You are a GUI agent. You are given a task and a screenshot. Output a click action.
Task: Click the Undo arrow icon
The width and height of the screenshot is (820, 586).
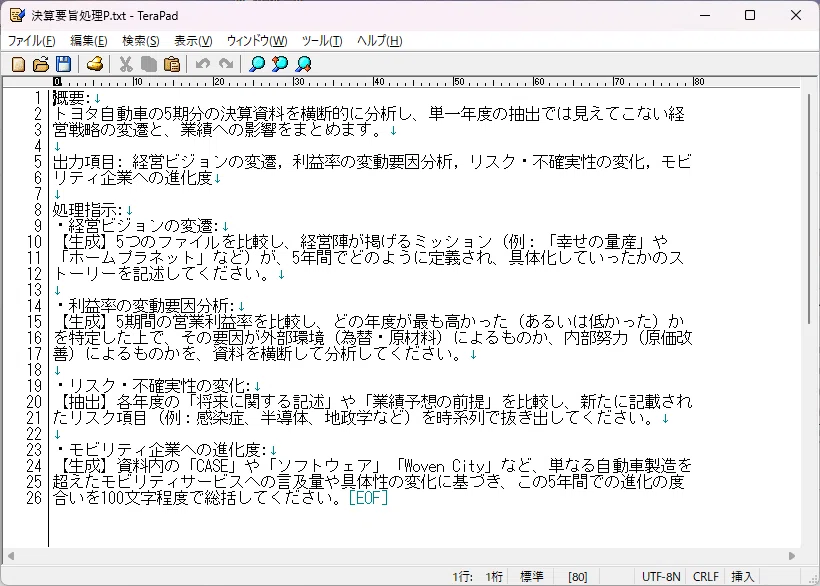tap(202, 64)
